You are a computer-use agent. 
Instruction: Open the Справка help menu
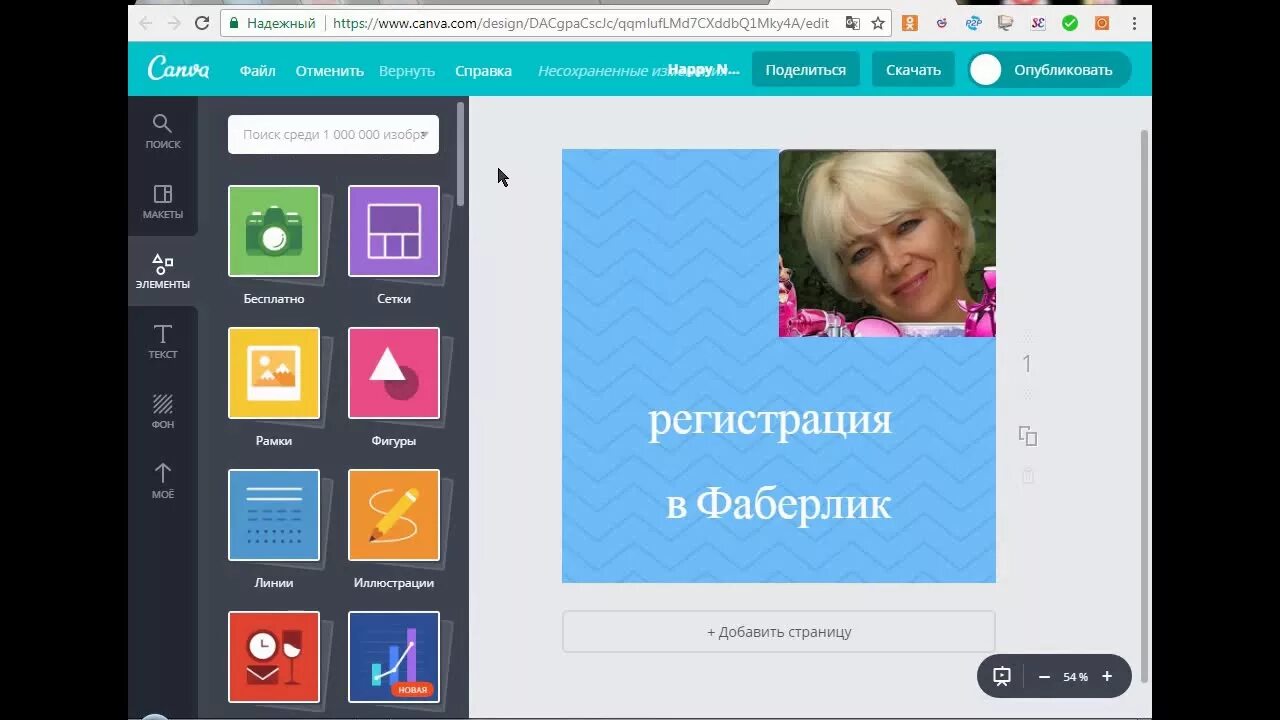483,70
